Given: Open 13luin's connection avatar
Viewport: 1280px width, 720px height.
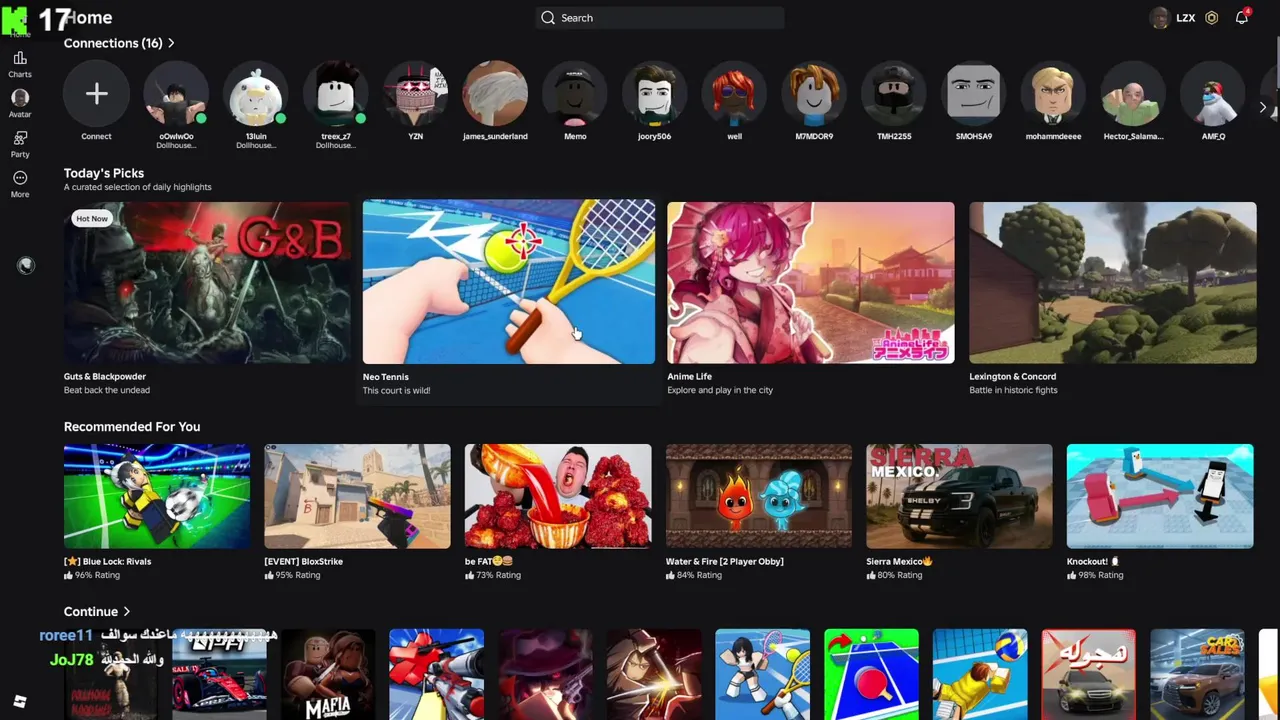Looking at the screenshot, I should pyautogui.click(x=256, y=94).
